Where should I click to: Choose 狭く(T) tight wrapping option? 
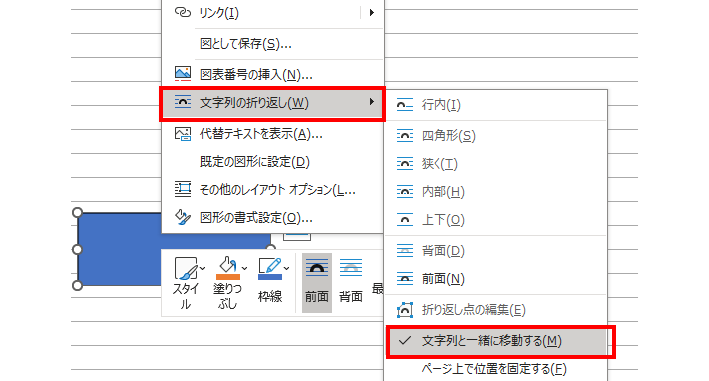496,163
